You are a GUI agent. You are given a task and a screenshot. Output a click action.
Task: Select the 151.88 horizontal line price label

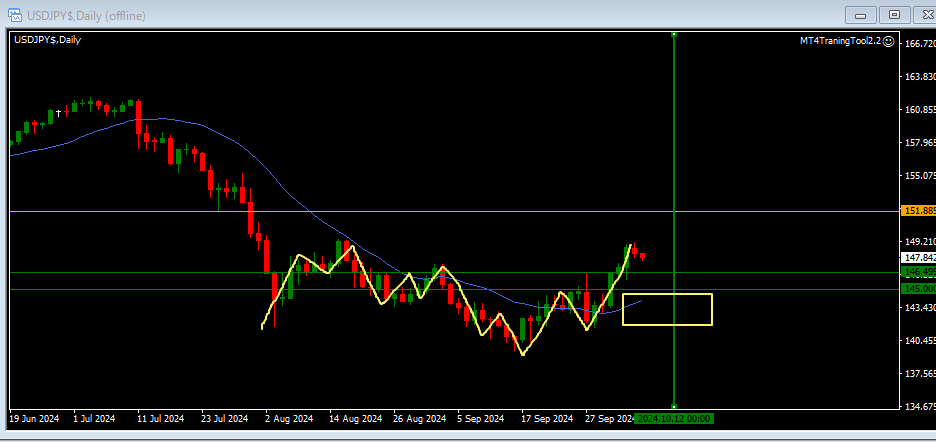(x=918, y=211)
